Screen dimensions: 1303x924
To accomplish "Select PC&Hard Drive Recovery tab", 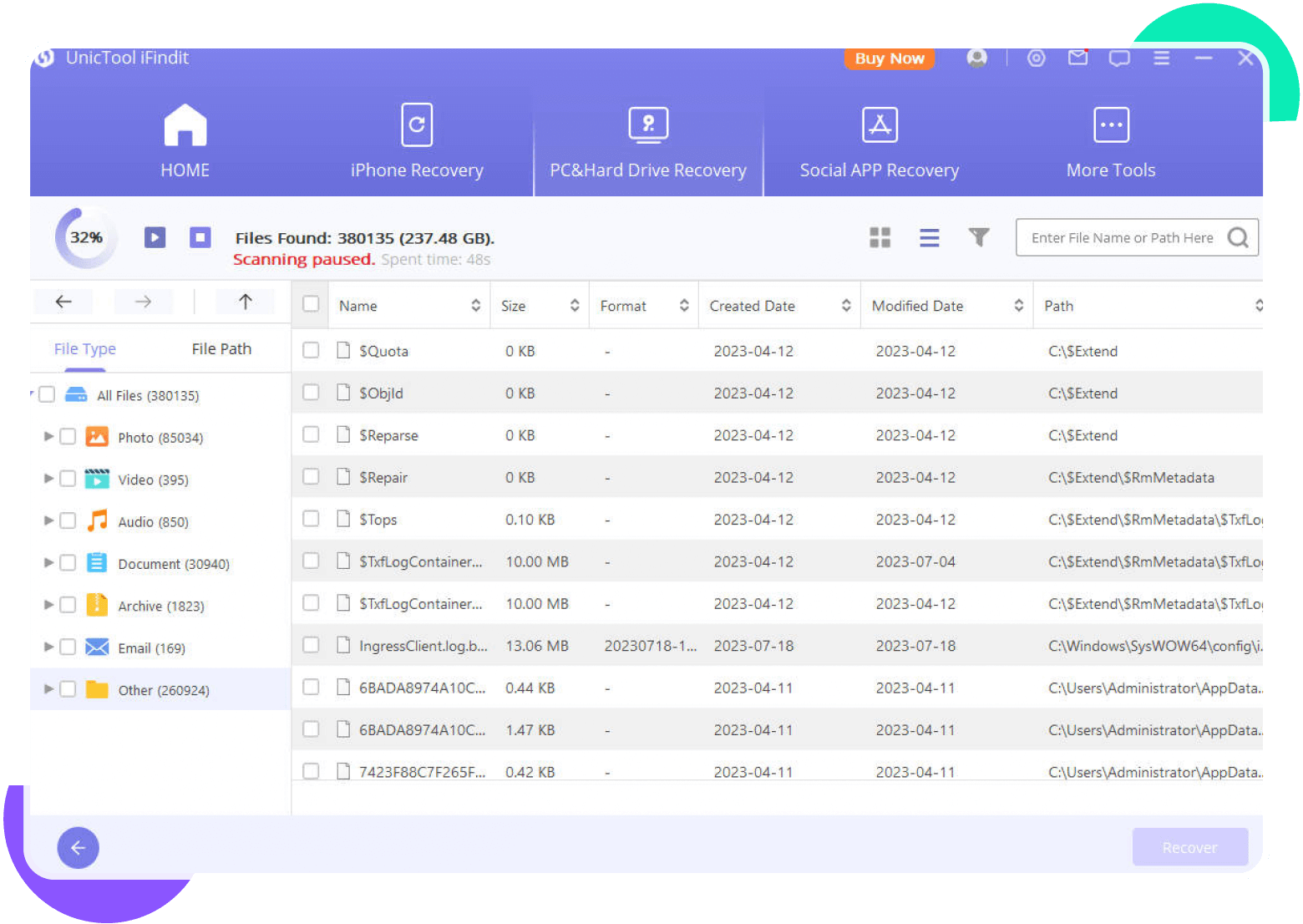I will pyautogui.click(x=648, y=141).
